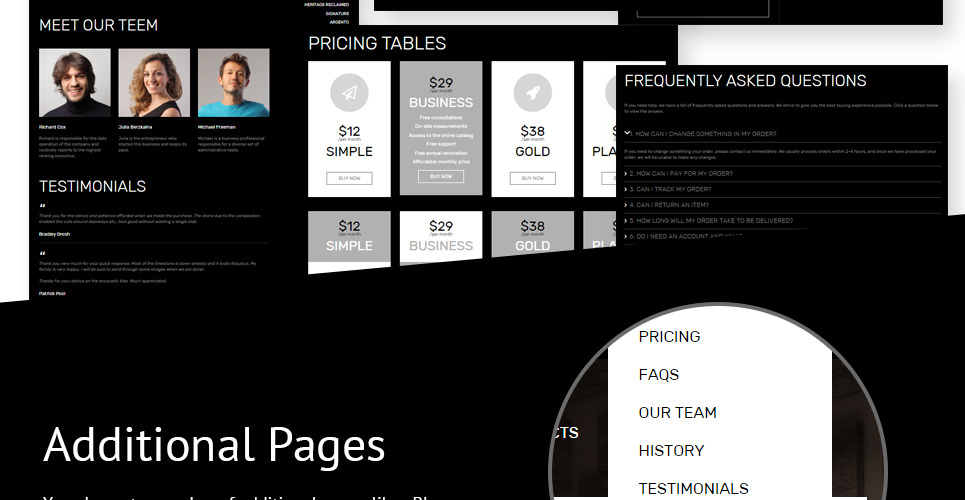Click the quote mark above Patrick Pool's testimonial
The width and height of the screenshot is (965, 500).
coord(42,254)
